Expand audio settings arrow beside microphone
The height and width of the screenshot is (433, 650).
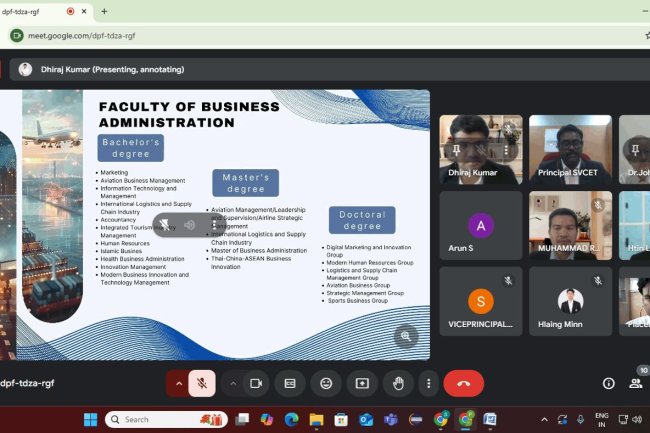[x=179, y=383]
